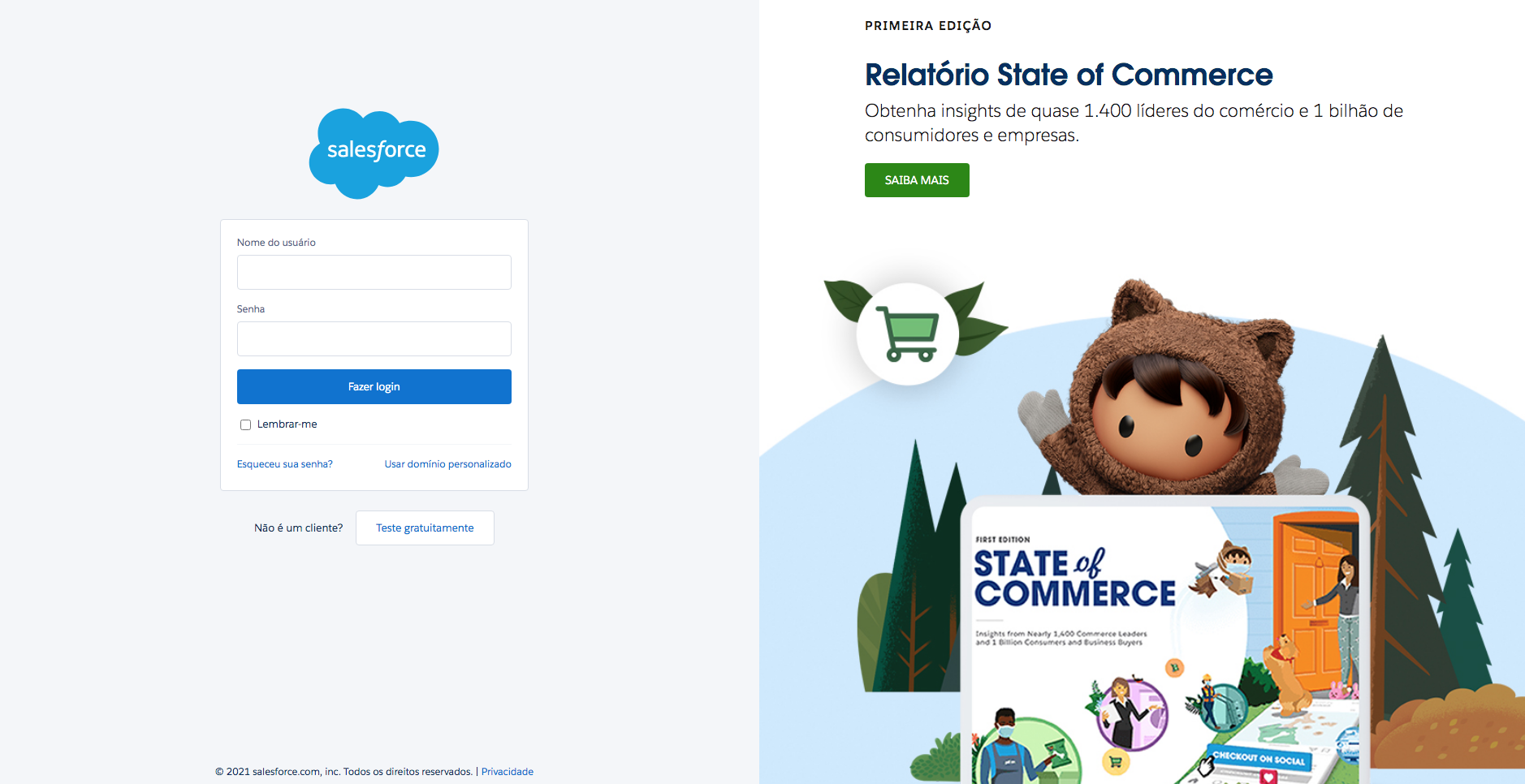Click the masked worker circle illustration
Screen dimensions: 1525x784
click(x=1028, y=747)
